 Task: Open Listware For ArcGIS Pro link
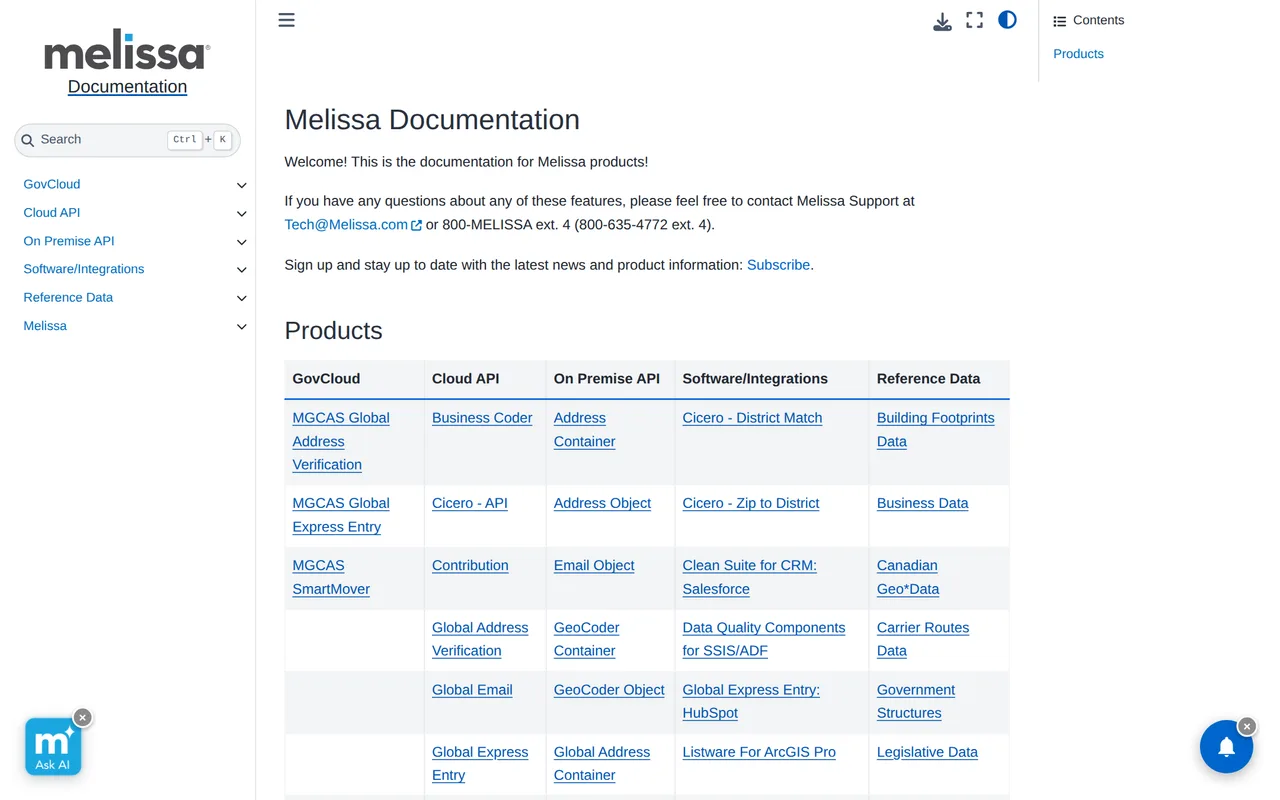pos(759,752)
